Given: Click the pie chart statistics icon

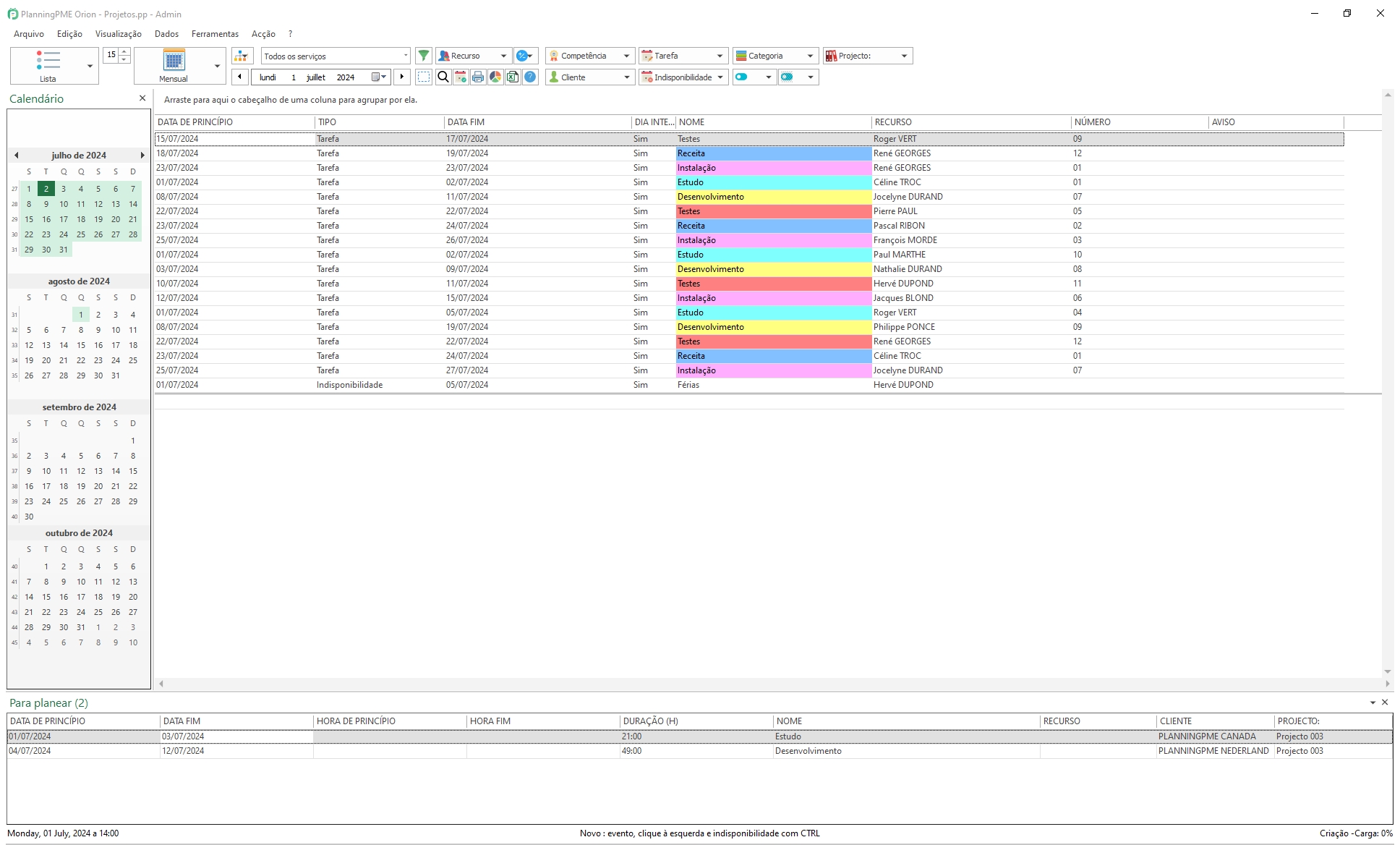Looking at the screenshot, I should coord(495,77).
